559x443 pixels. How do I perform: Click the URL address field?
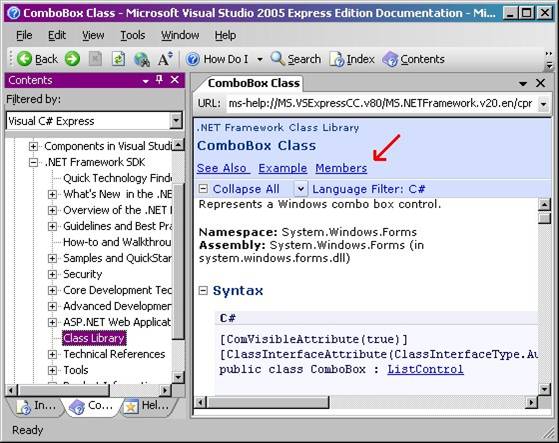(x=381, y=103)
